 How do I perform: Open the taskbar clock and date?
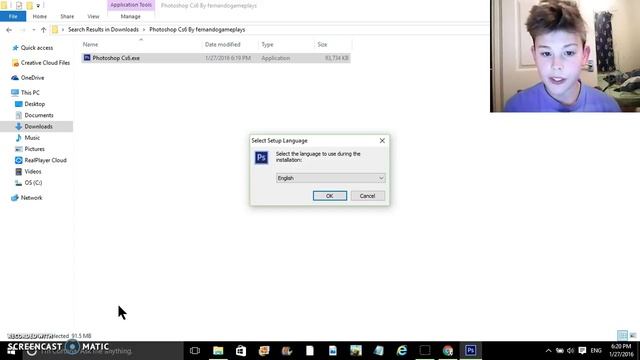pos(621,351)
